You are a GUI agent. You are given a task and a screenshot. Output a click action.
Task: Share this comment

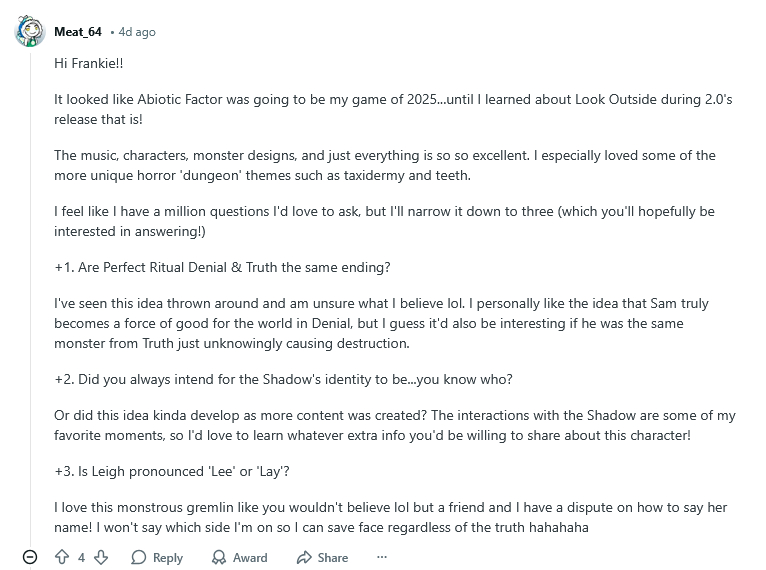coord(322,557)
